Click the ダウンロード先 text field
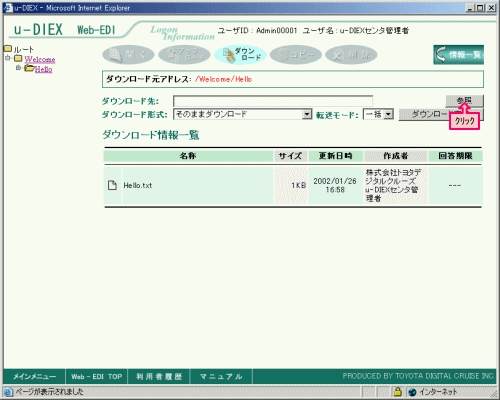Image resolution: width=500 pixels, height=400 pixels. (x=273, y=101)
